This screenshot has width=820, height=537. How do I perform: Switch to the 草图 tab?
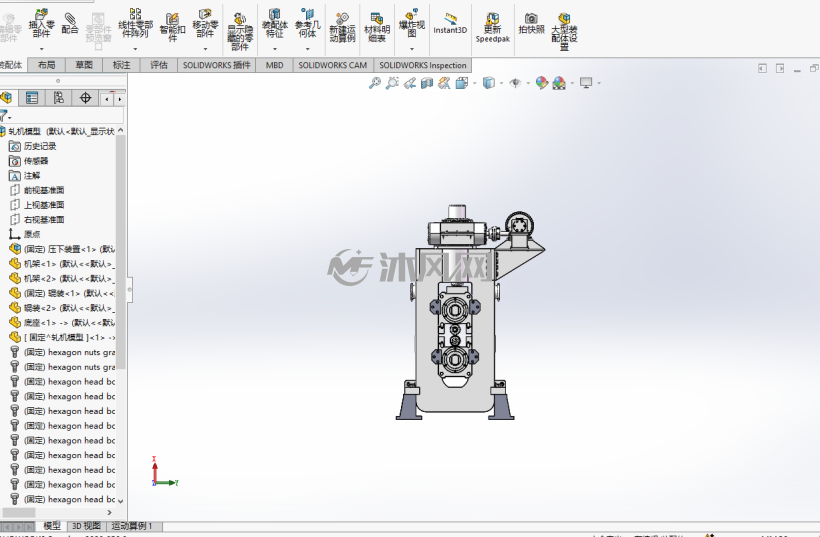pyautogui.click(x=84, y=65)
